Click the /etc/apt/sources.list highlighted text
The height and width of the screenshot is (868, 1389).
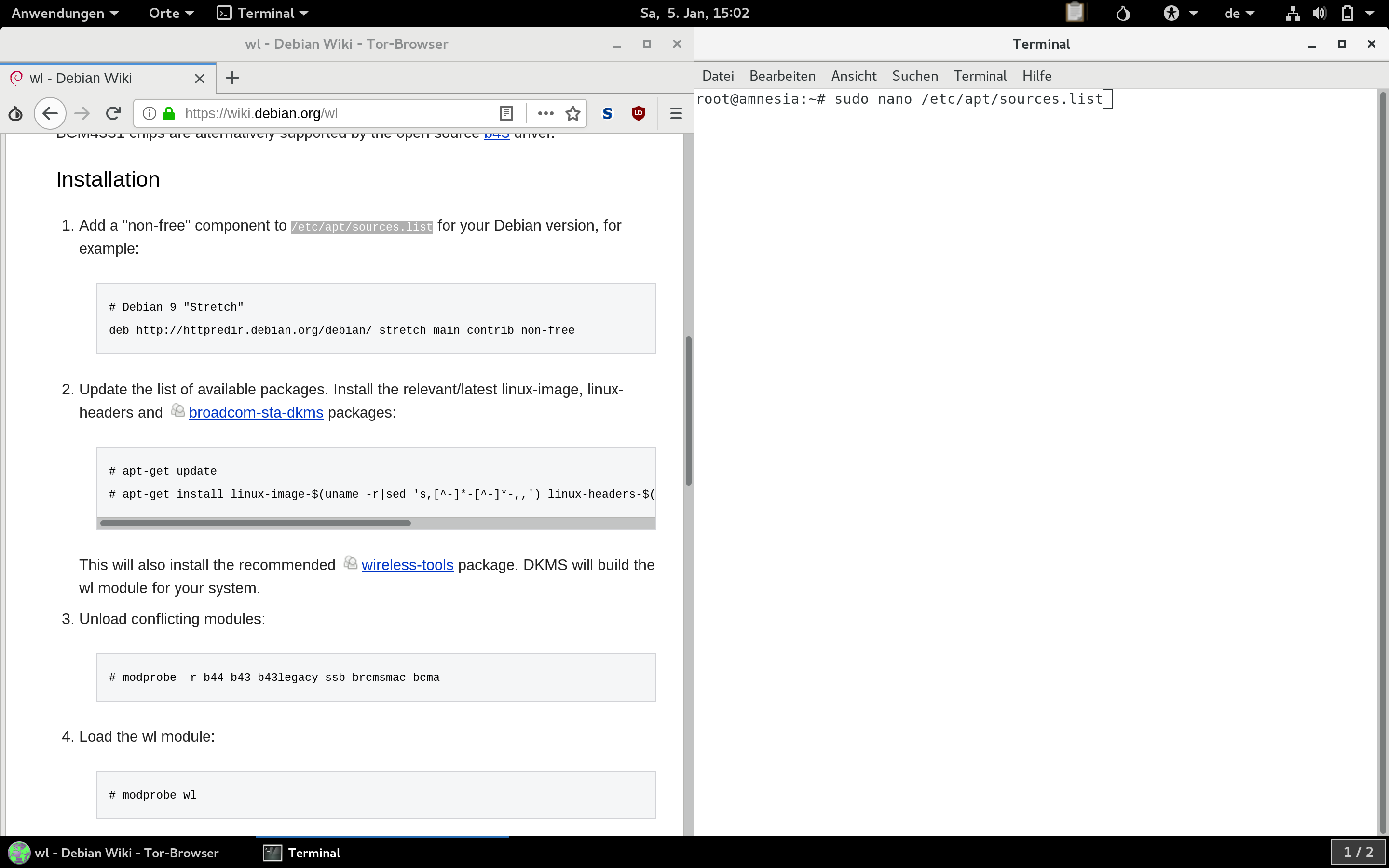(x=362, y=227)
